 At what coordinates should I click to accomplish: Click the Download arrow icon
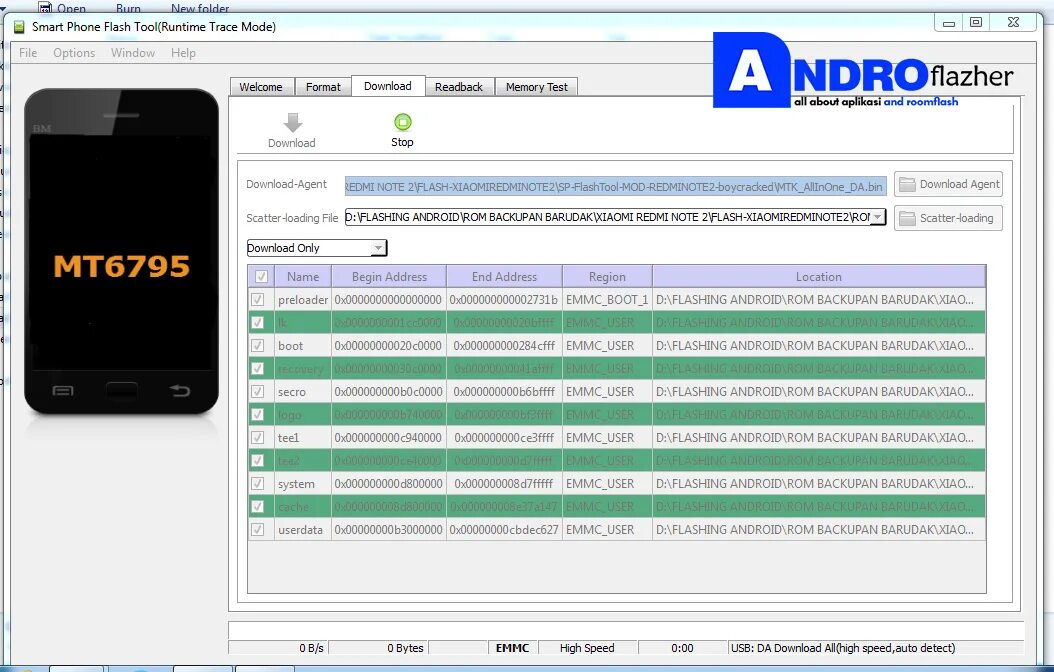pyautogui.click(x=292, y=122)
